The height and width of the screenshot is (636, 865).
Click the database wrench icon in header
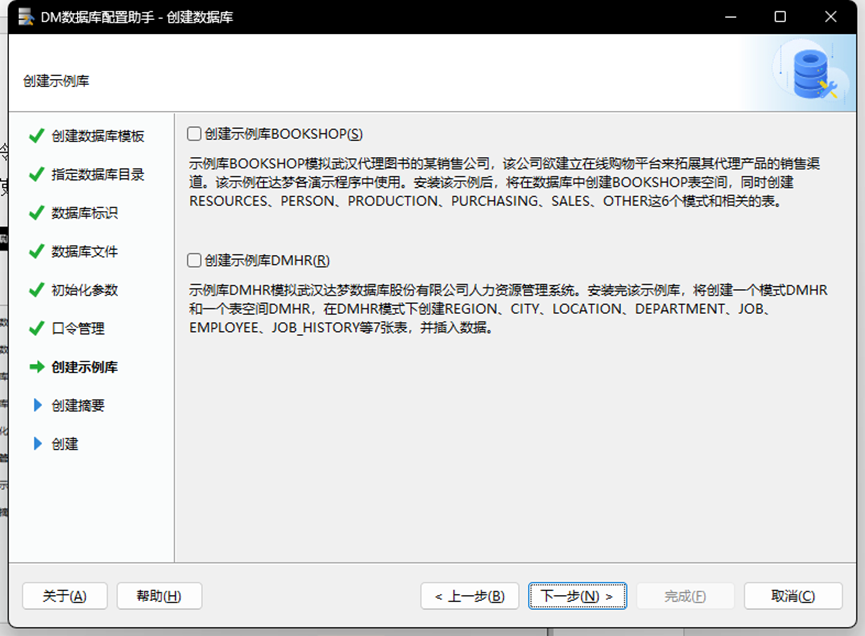tap(815, 74)
